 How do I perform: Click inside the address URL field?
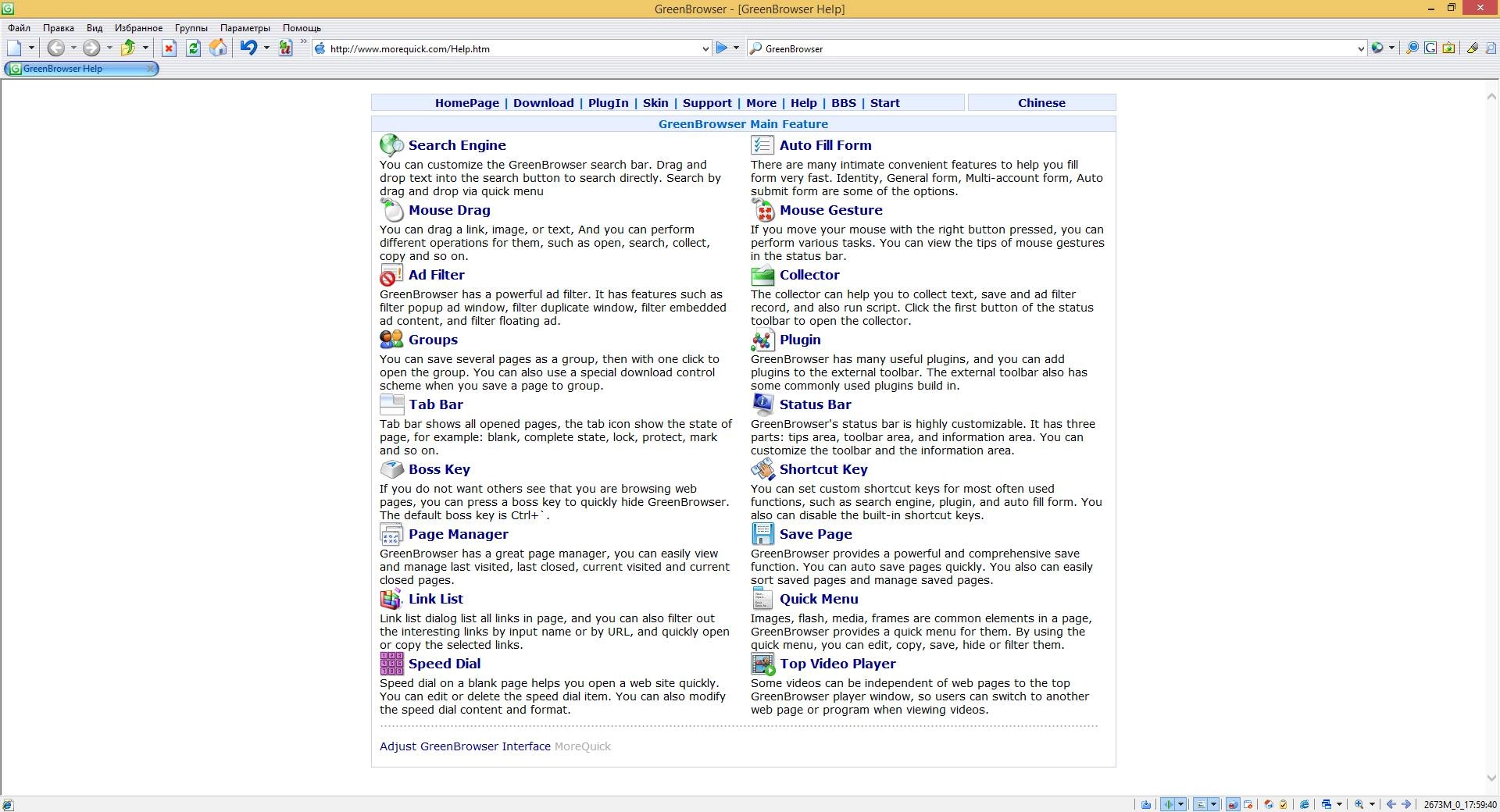[x=512, y=48]
